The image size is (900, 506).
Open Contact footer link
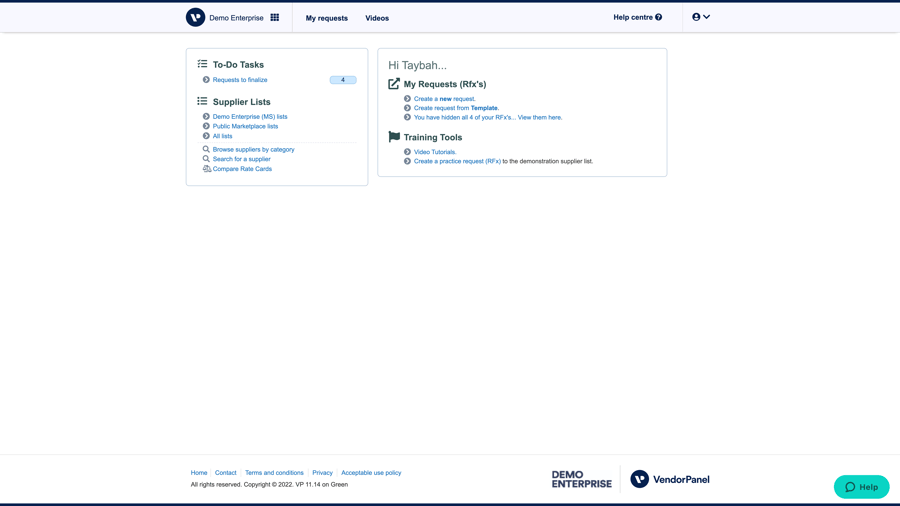(x=226, y=473)
